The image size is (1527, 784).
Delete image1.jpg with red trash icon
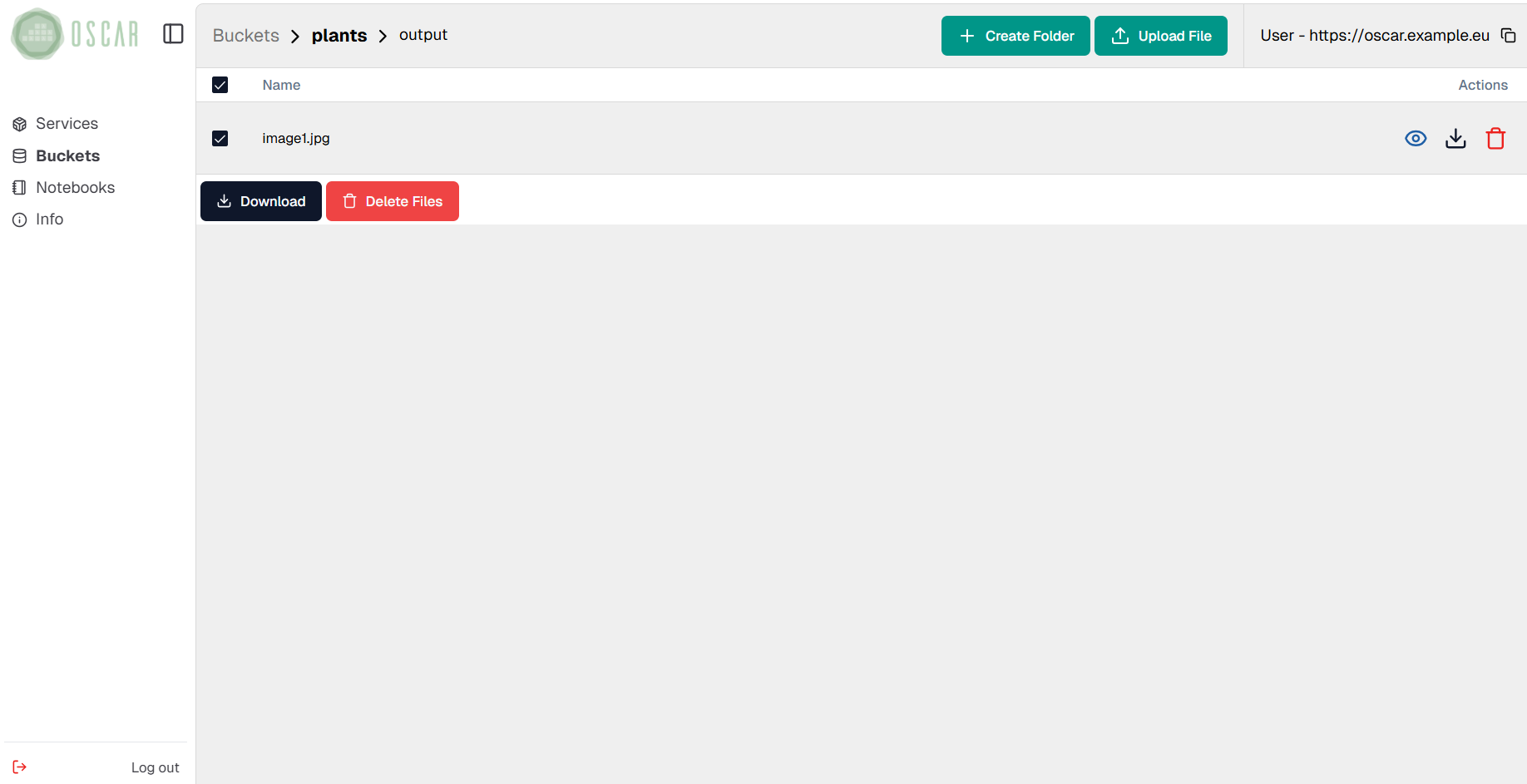pos(1495,139)
